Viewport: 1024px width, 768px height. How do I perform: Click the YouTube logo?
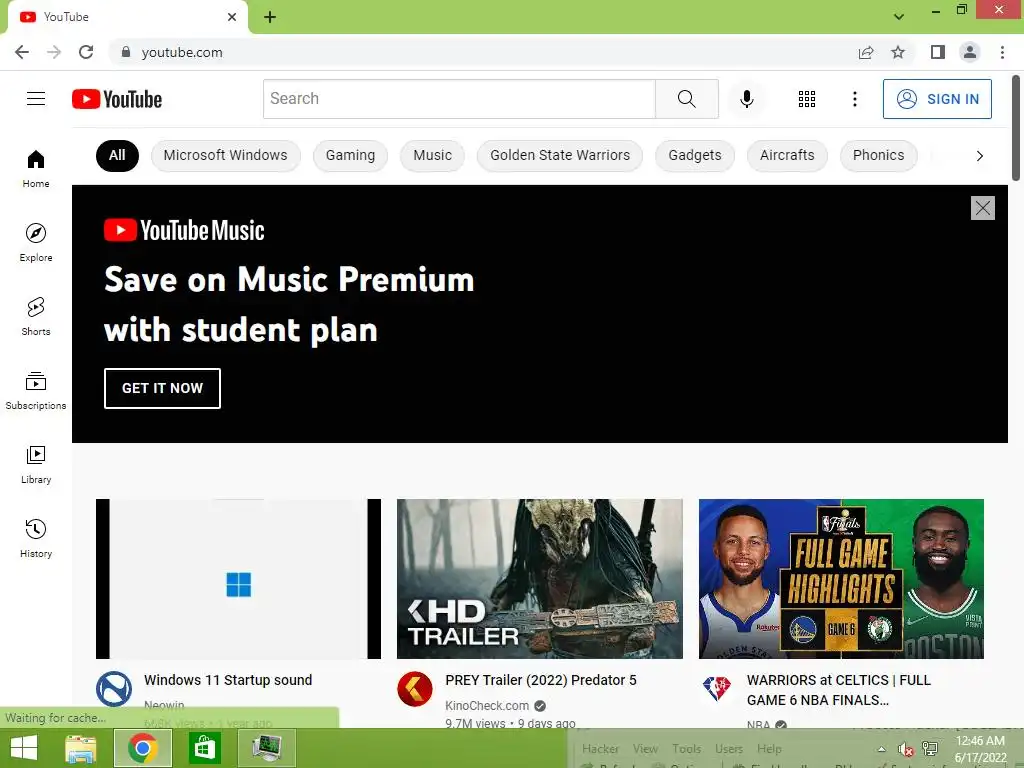point(117,99)
